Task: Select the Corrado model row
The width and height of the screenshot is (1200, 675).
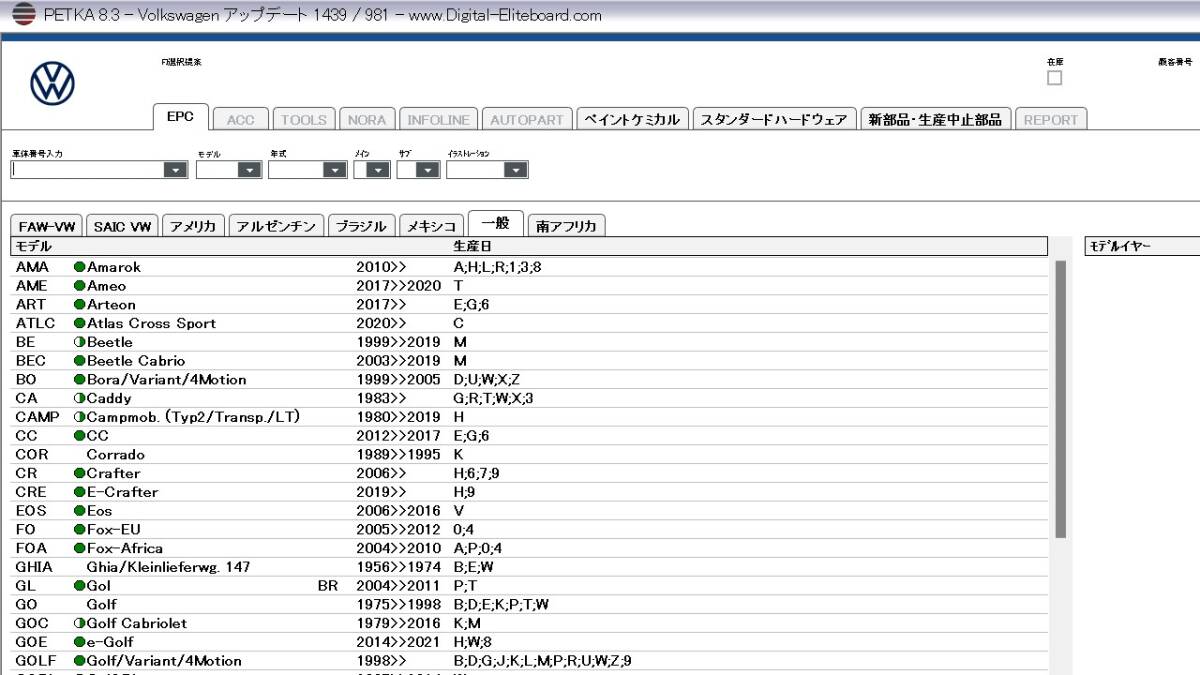Action: [x=530, y=455]
